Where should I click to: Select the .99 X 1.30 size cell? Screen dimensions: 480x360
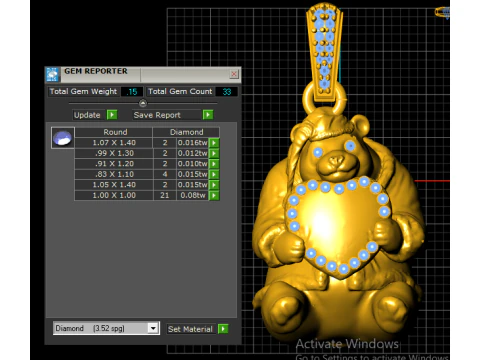point(114,153)
